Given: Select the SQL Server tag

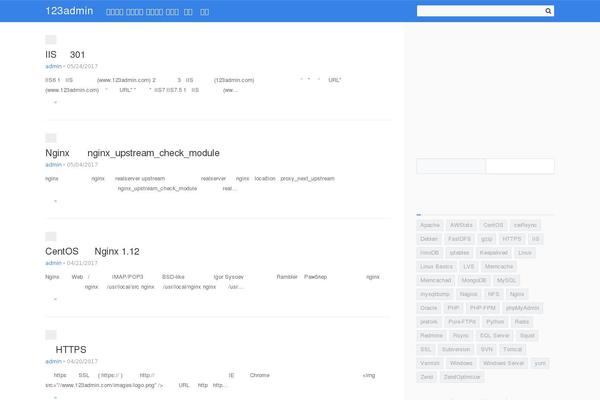Looking at the screenshot, I should (x=494, y=335).
